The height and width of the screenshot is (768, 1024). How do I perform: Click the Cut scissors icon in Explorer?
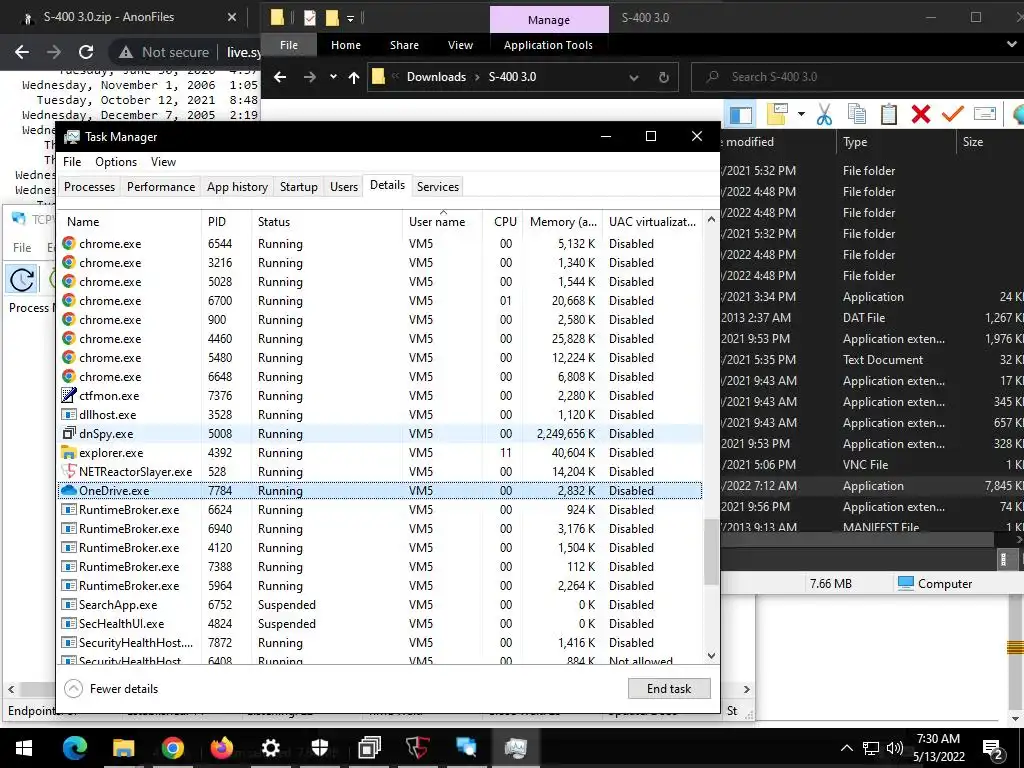(824, 114)
